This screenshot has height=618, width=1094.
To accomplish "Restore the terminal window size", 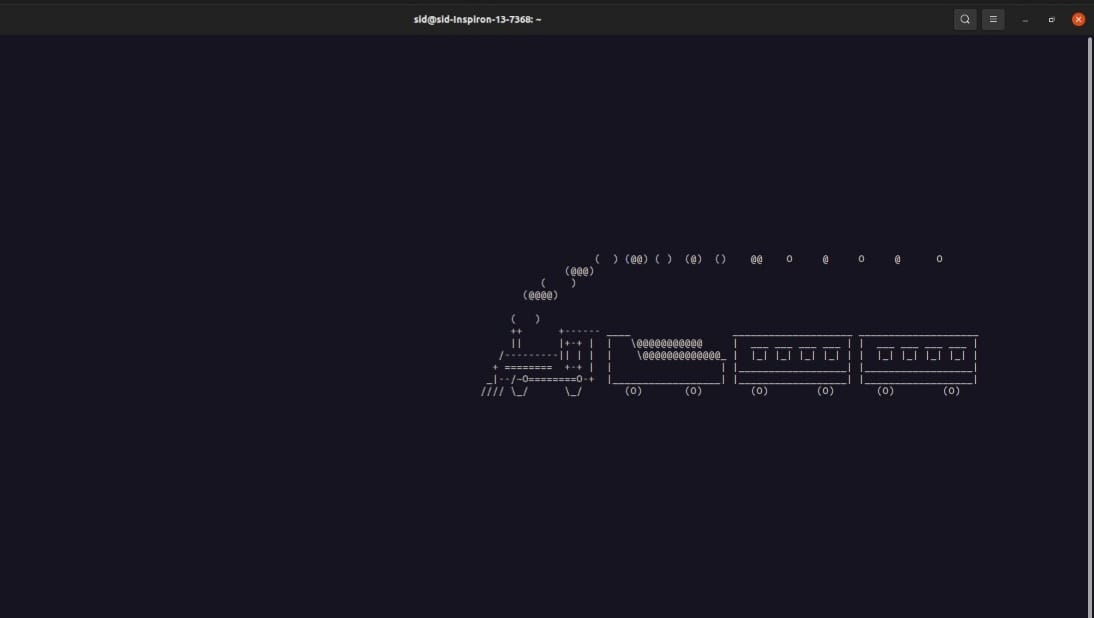I will point(1050,19).
